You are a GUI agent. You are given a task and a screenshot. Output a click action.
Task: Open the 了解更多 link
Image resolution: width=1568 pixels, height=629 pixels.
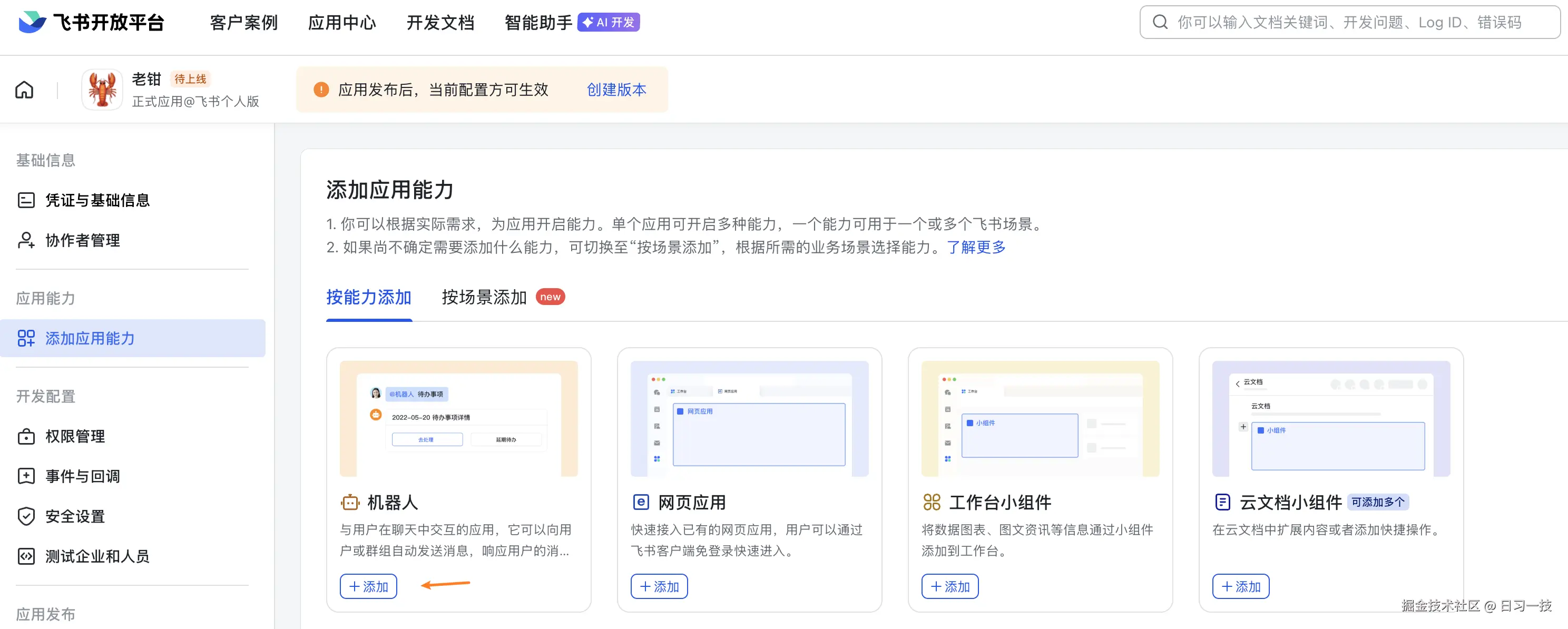point(976,248)
